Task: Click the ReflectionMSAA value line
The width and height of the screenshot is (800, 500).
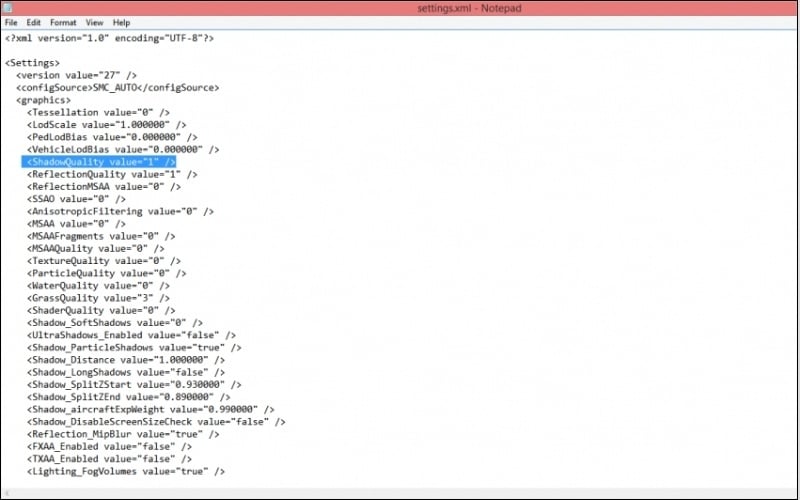Action: [x=104, y=187]
